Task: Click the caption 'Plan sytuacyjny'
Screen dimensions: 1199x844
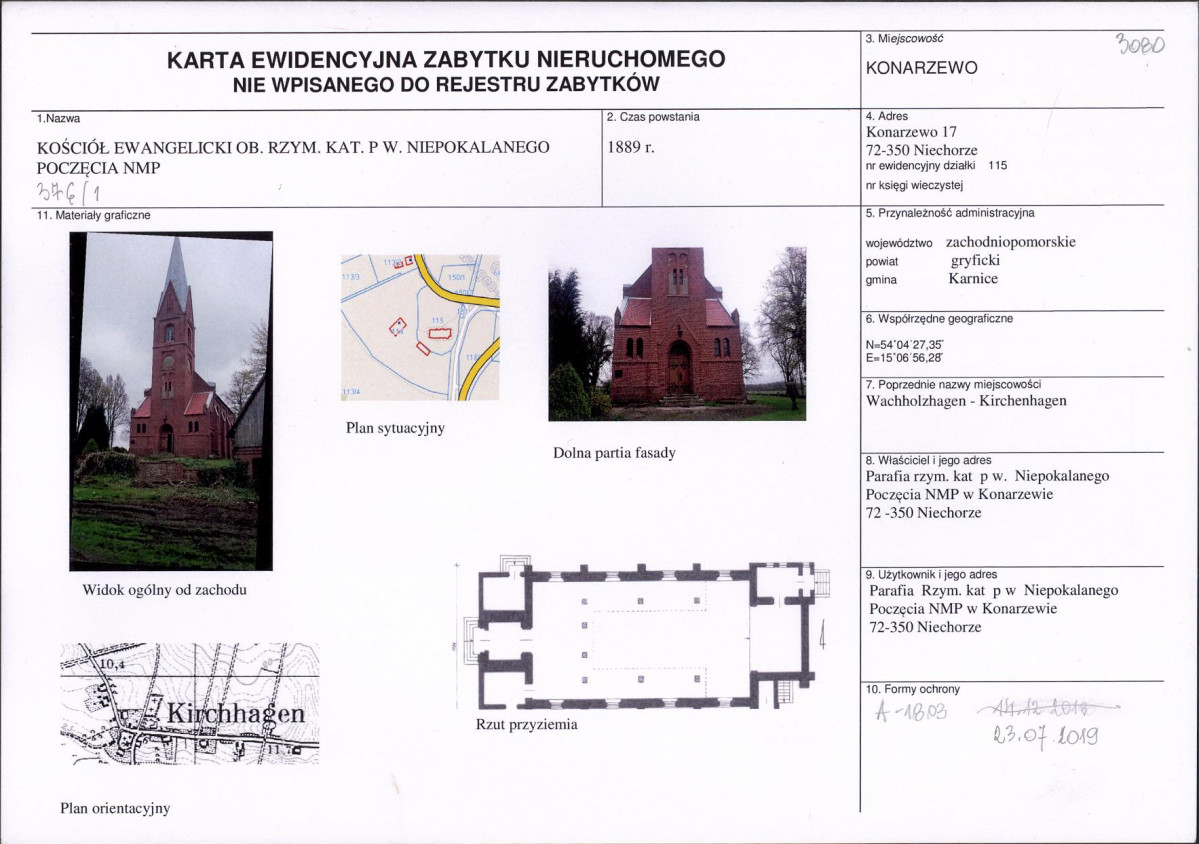Action: pos(395,428)
